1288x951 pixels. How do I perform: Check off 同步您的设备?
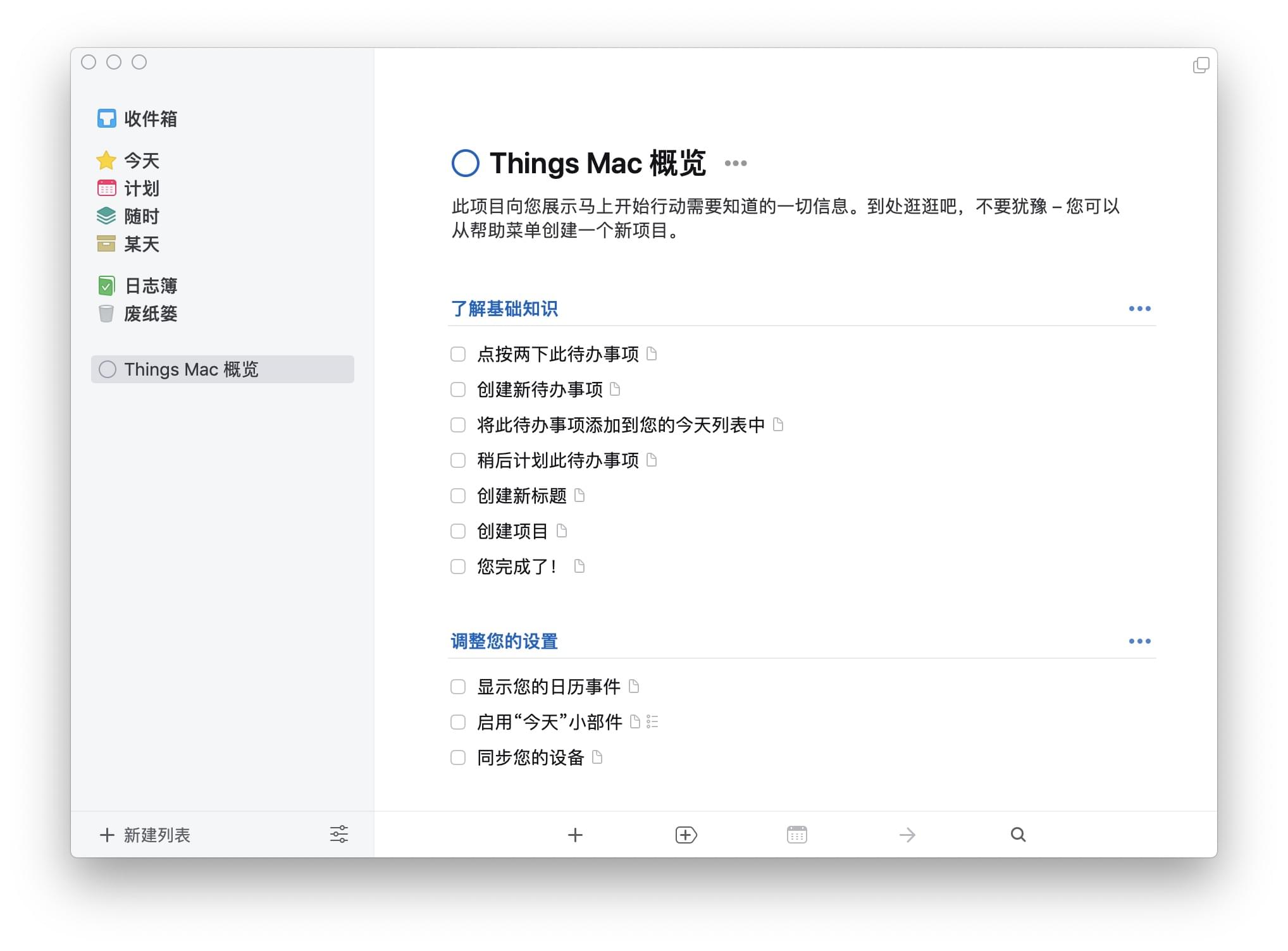(x=458, y=758)
